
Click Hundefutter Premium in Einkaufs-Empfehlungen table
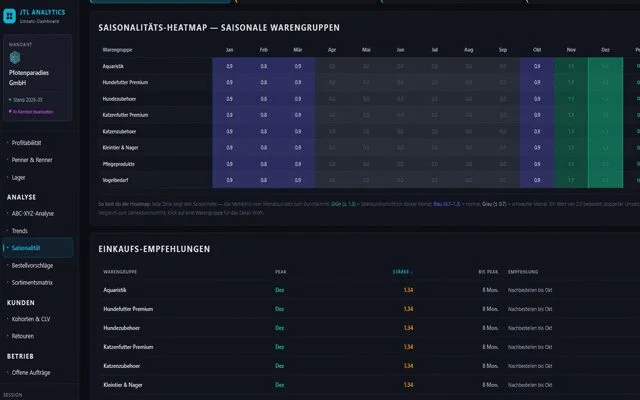(x=128, y=309)
